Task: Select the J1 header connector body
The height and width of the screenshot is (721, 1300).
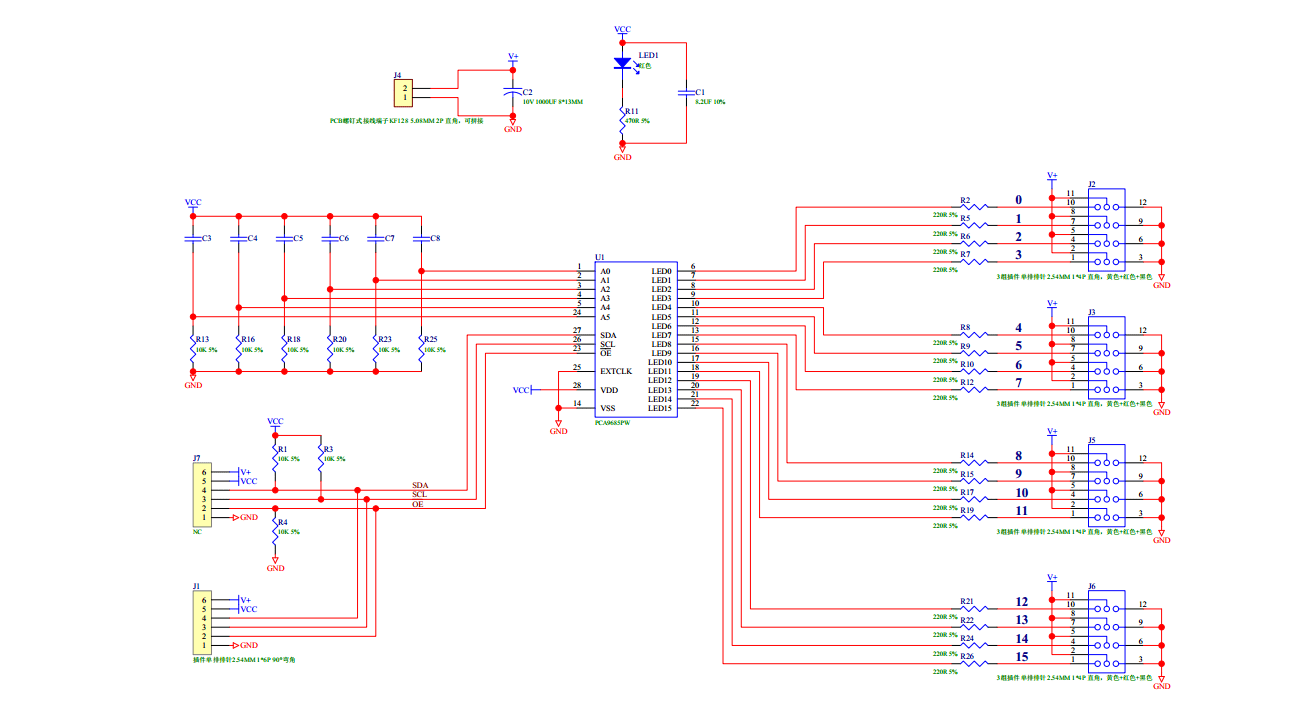Action: (x=203, y=622)
